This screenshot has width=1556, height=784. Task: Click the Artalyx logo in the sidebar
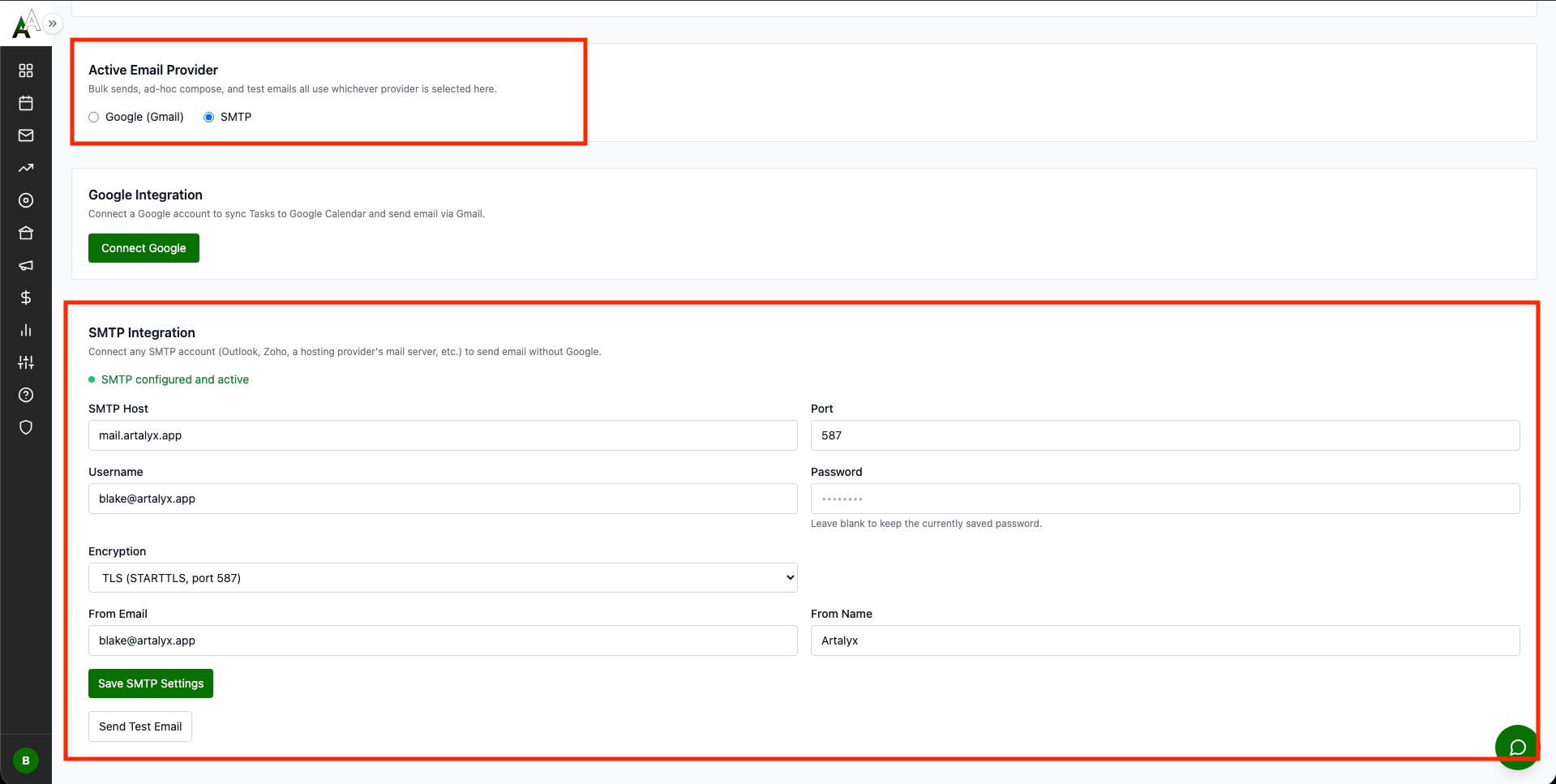(x=25, y=24)
